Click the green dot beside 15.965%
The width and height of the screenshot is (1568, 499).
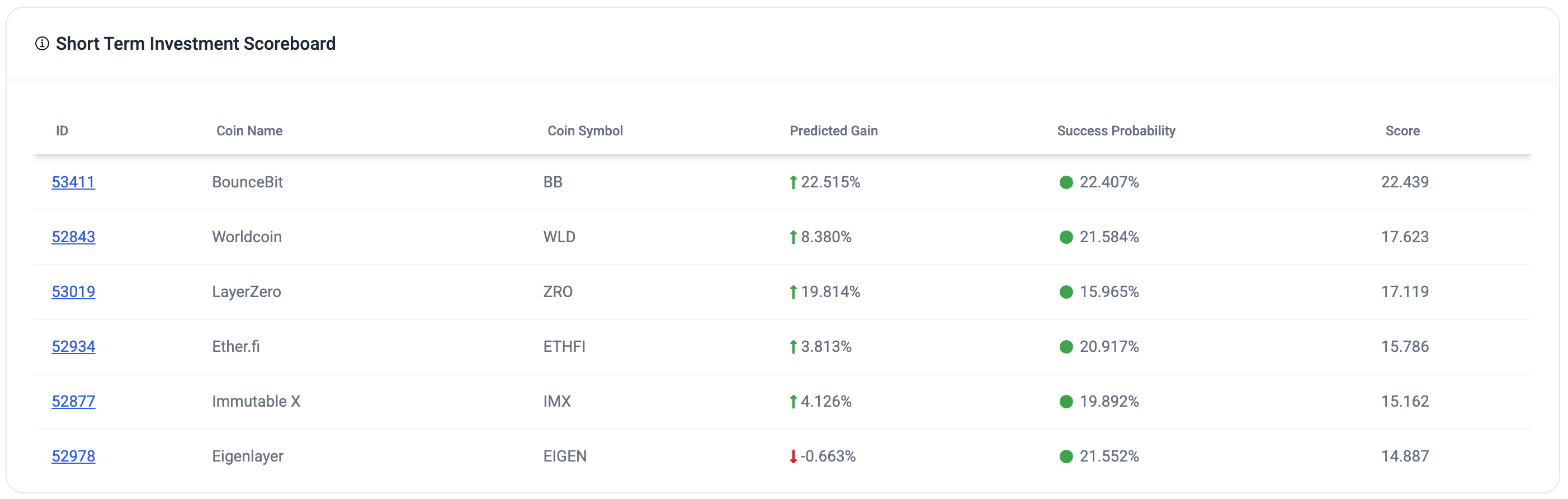pos(1066,292)
